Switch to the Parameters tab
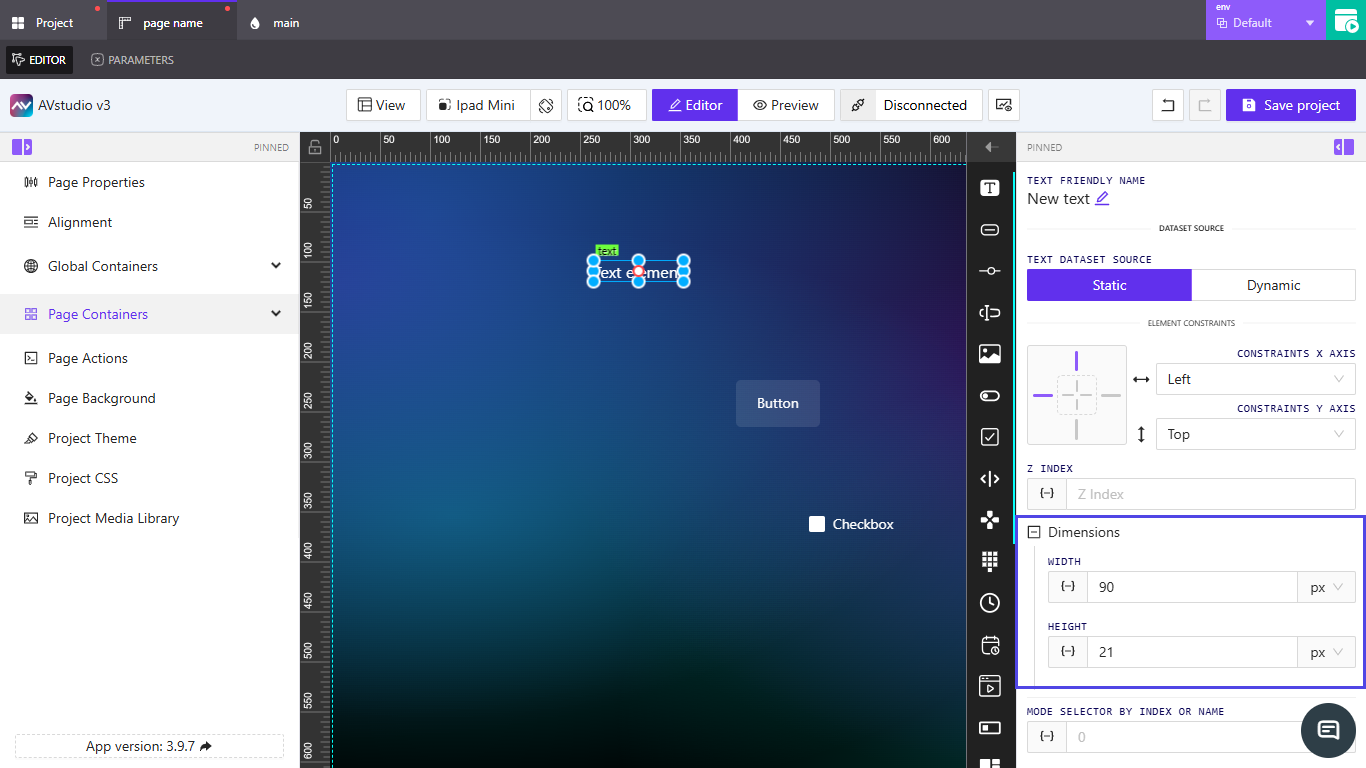1366x768 pixels. (x=132, y=60)
